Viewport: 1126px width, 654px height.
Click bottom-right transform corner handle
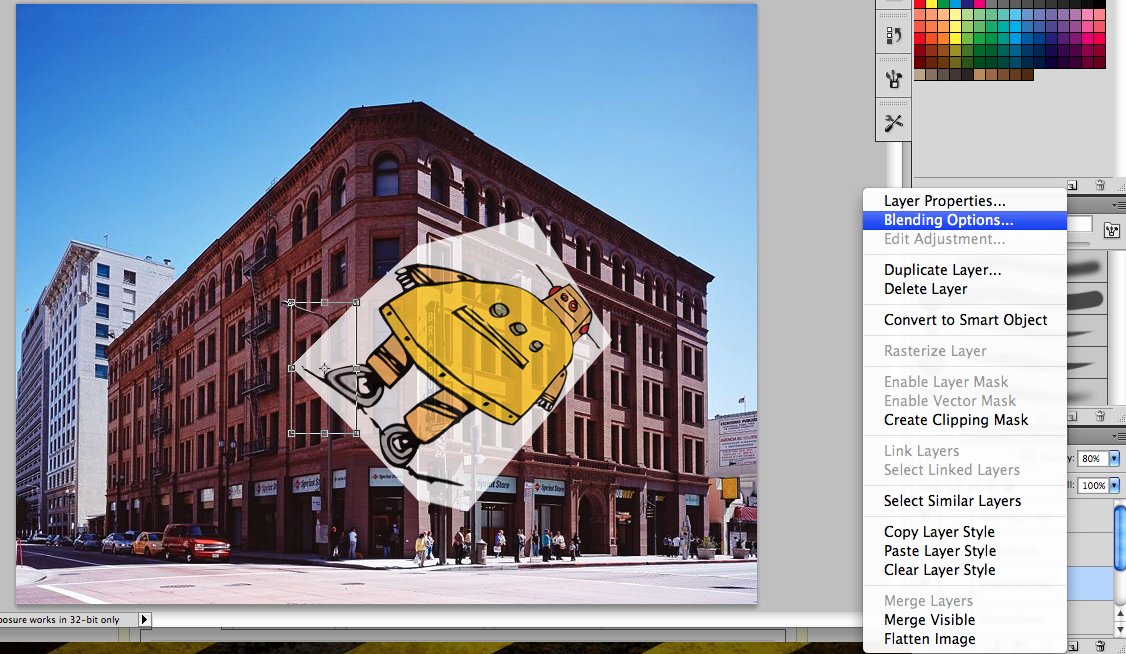click(357, 434)
